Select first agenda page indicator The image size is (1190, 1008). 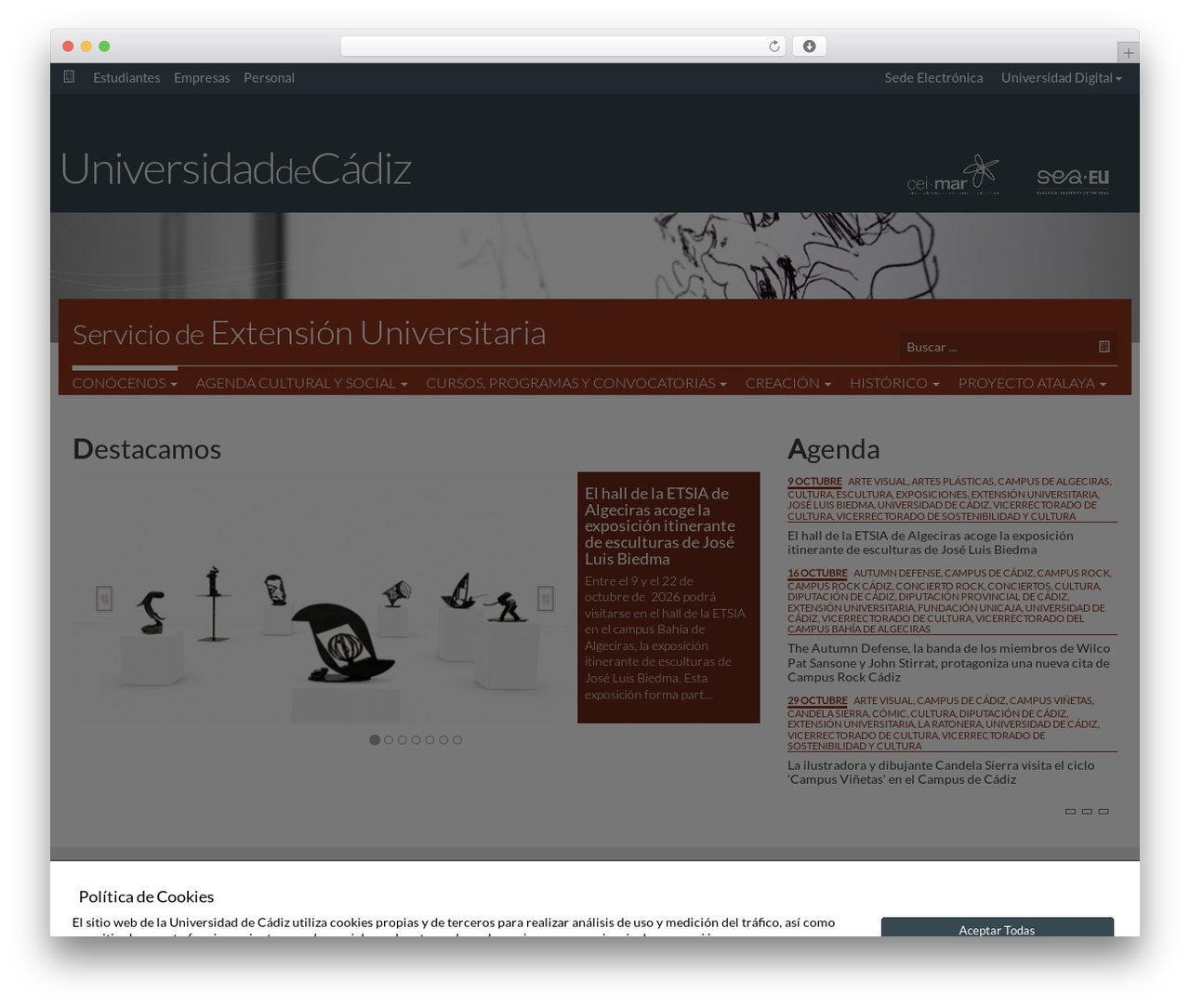click(x=1070, y=812)
